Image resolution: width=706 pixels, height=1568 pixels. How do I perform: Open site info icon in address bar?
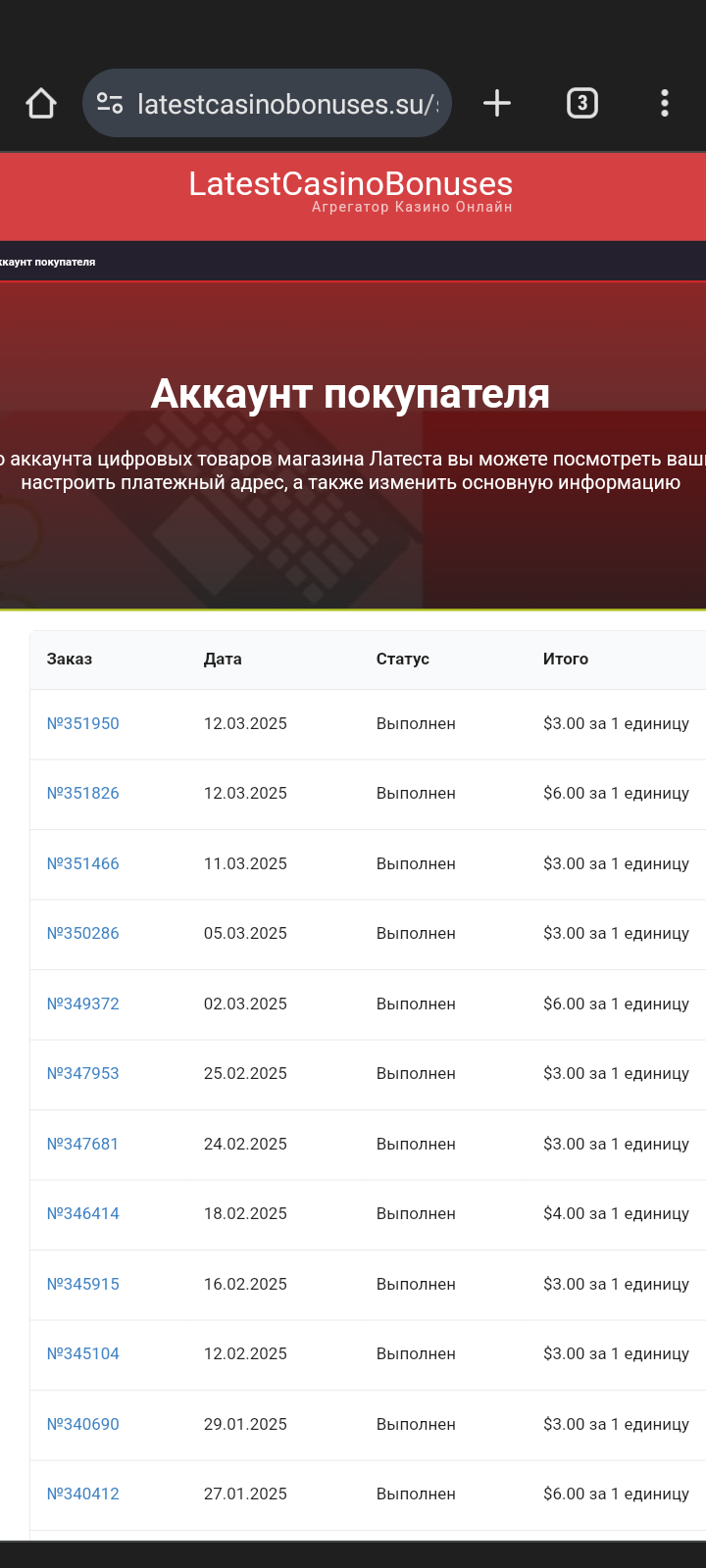pyautogui.click(x=110, y=103)
